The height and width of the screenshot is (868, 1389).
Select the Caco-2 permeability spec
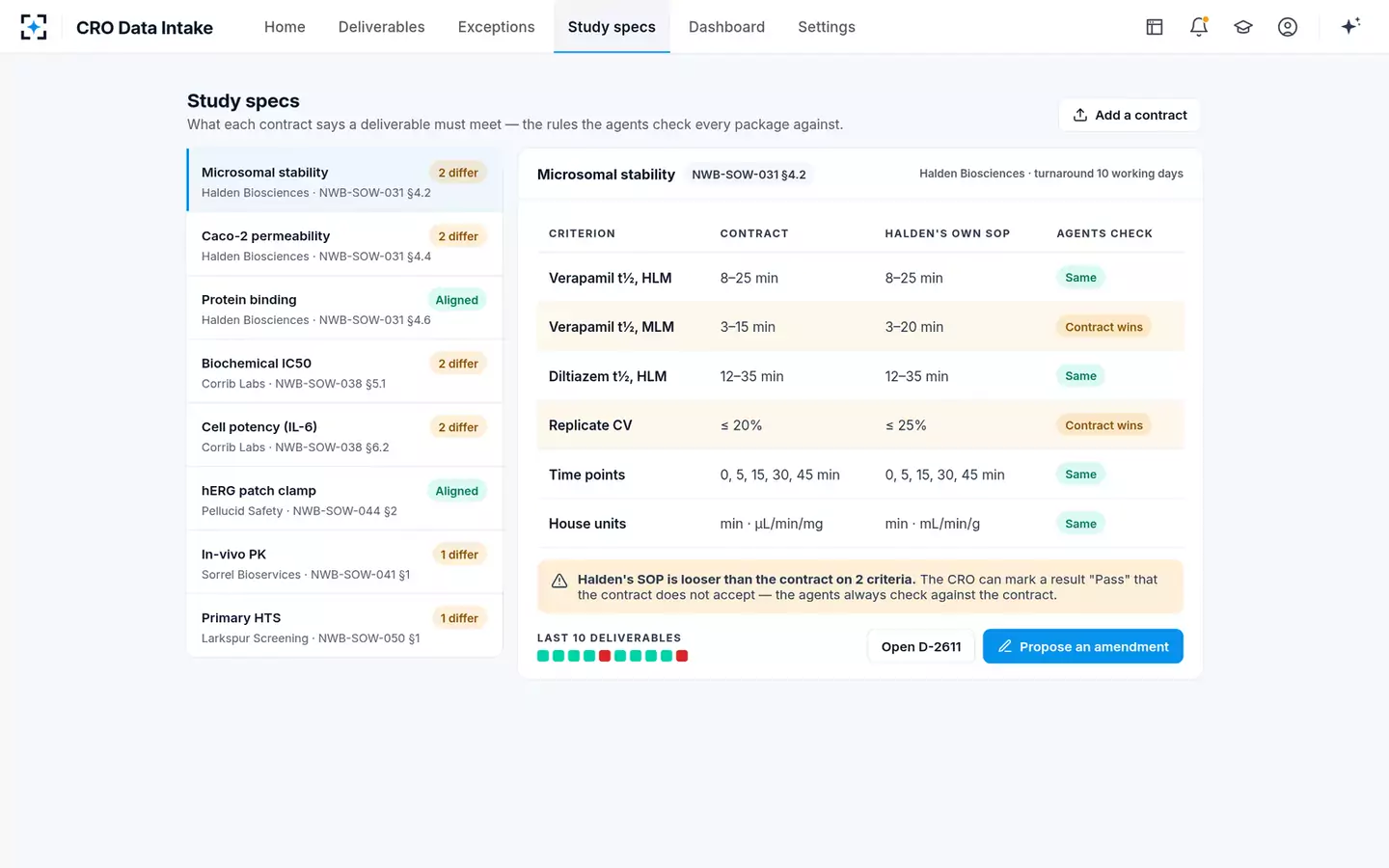pyautogui.click(x=345, y=245)
